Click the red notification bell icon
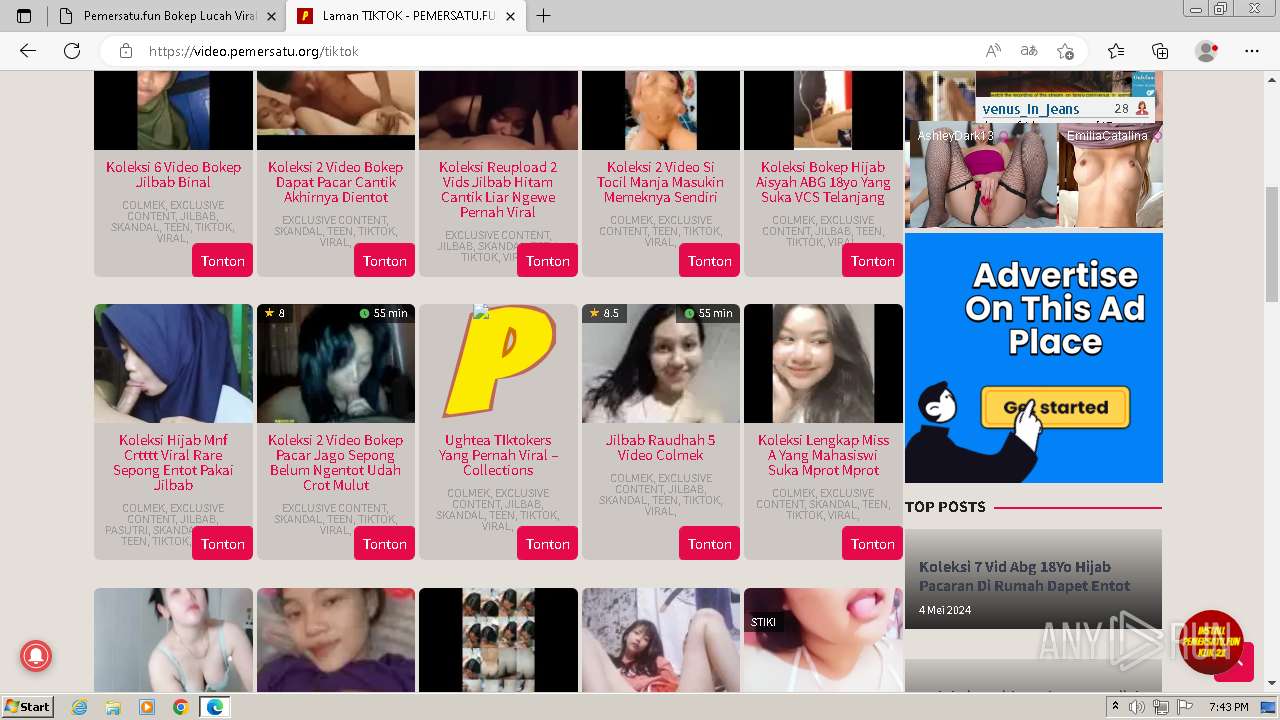The height and width of the screenshot is (720, 1280). [36, 656]
